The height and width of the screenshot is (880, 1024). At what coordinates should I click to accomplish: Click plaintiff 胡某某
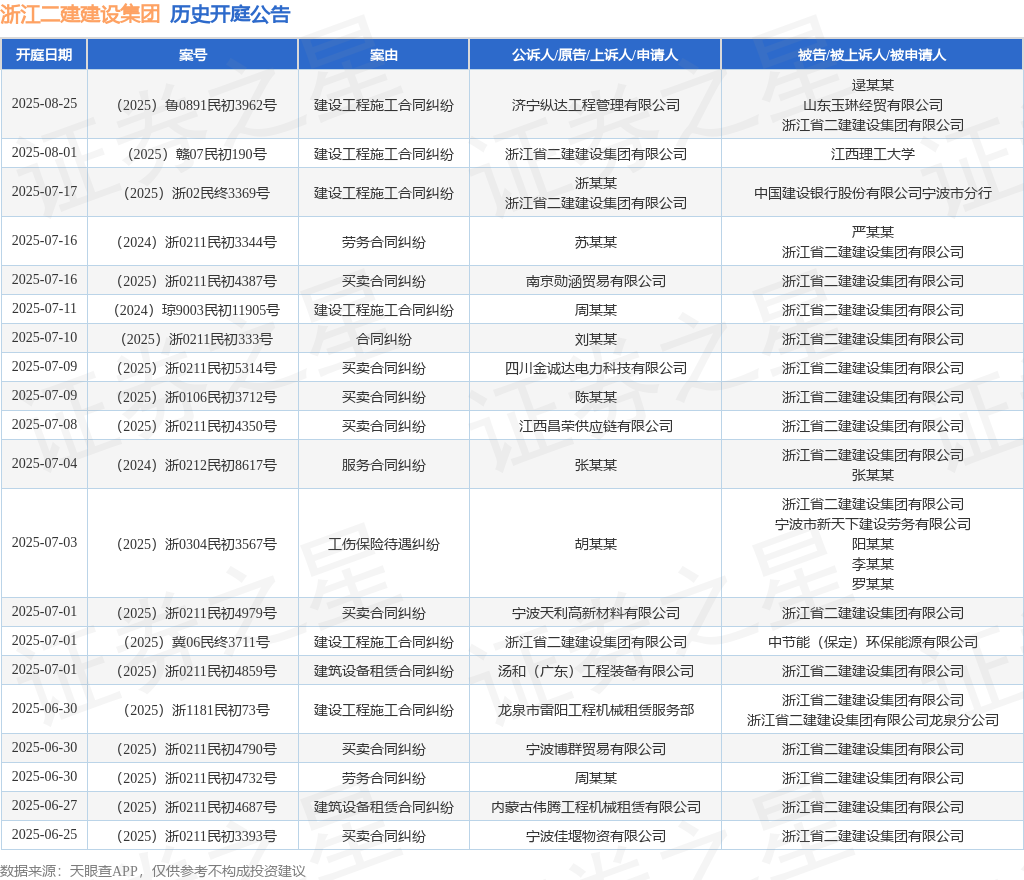[596, 544]
